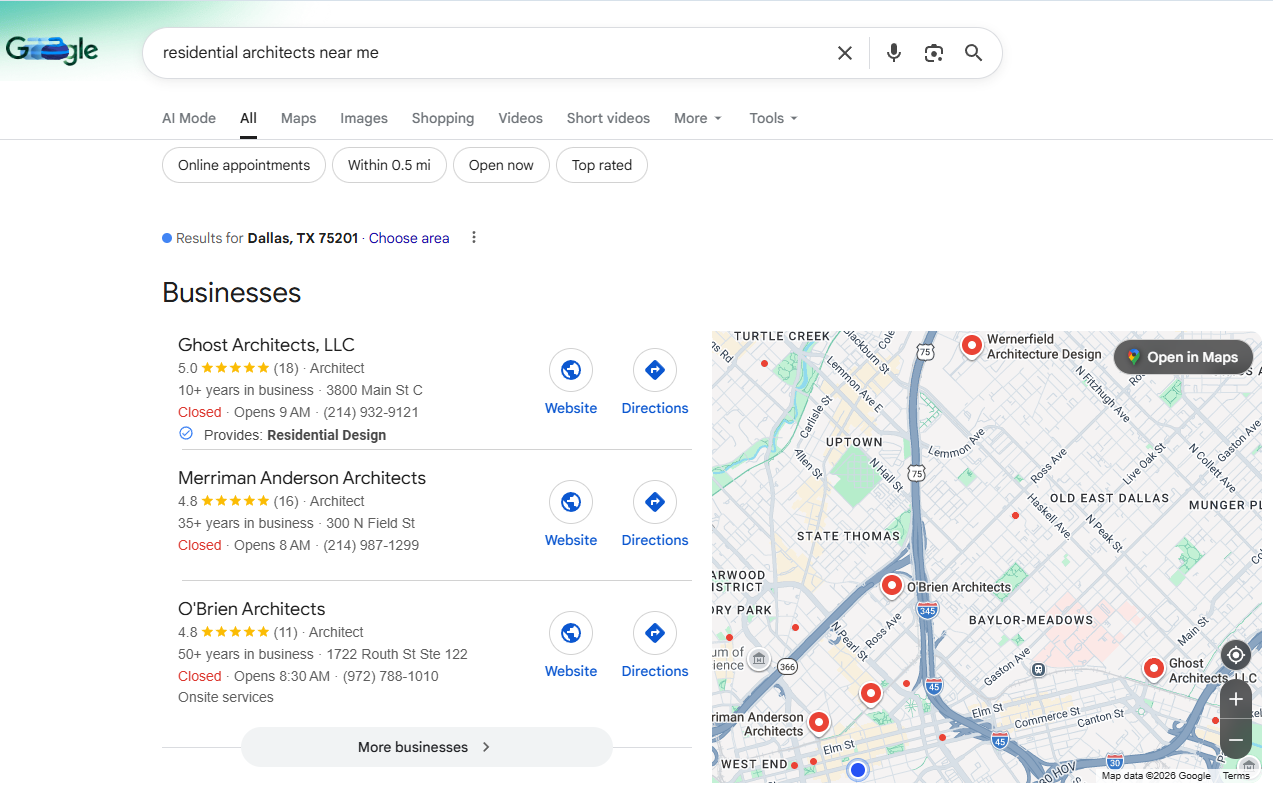Get directions to Merriman Anderson Architects

[x=655, y=502]
